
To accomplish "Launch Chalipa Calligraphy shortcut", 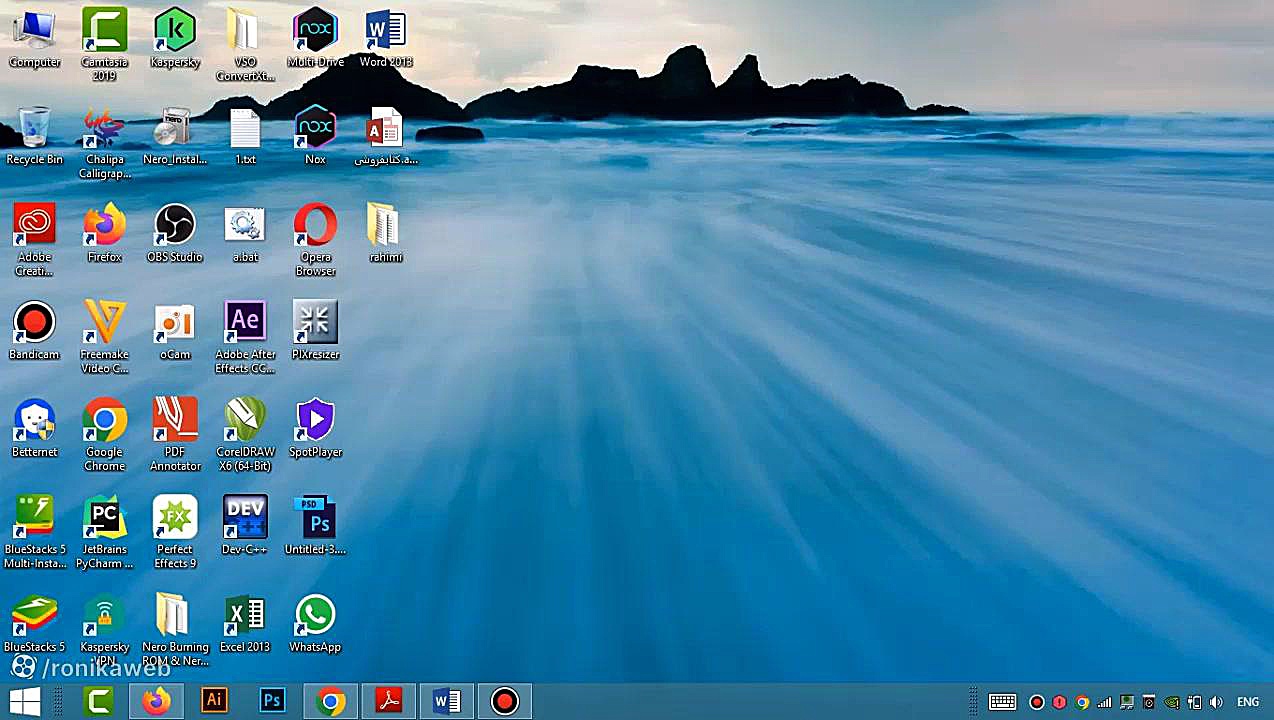I will click(104, 142).
